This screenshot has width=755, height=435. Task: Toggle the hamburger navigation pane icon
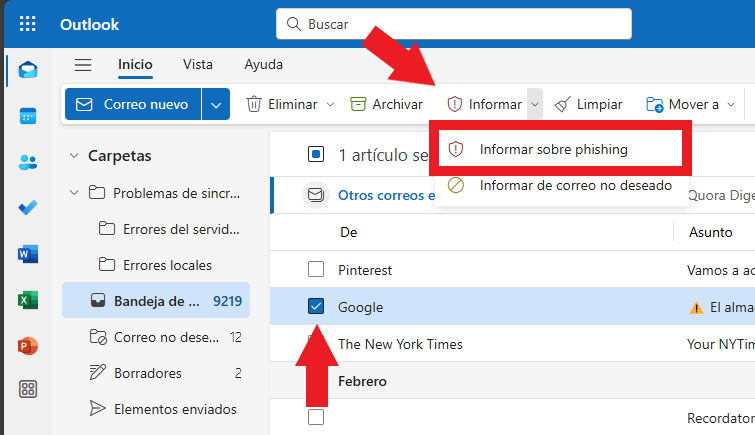(83, 65)
